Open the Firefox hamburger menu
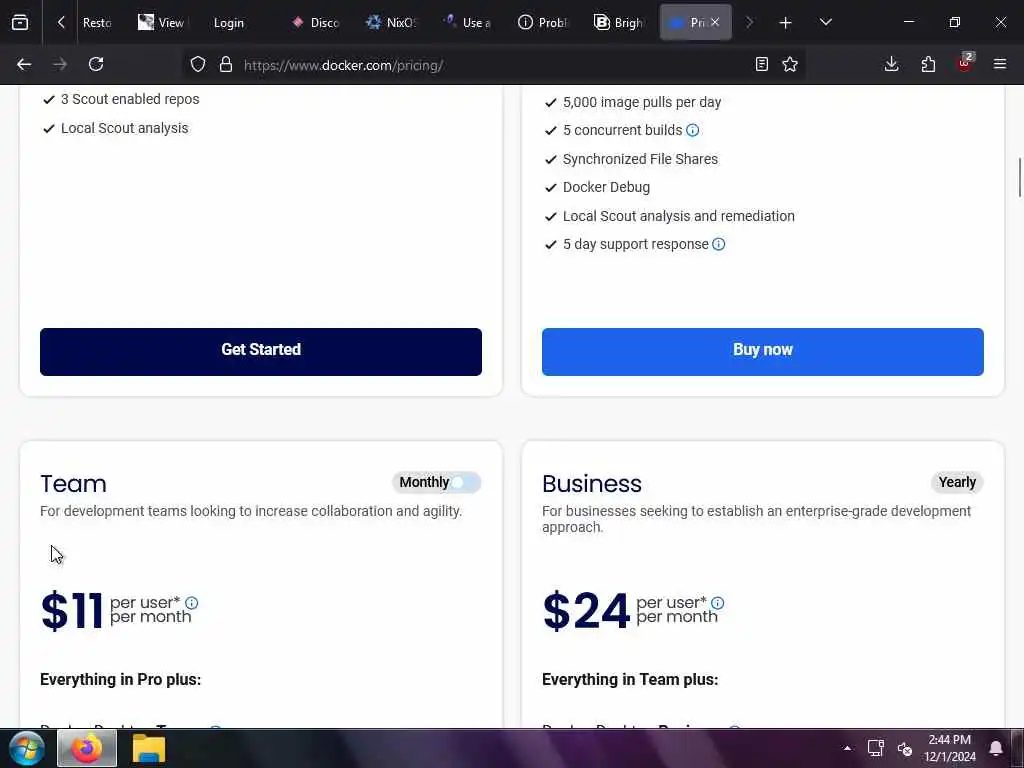The image size is (1024, 768). click(x=1000, y=64)
